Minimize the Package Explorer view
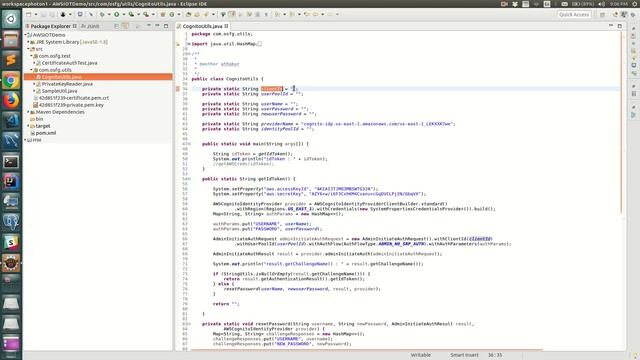Viewport: 640px width, 360px height. 157,26
